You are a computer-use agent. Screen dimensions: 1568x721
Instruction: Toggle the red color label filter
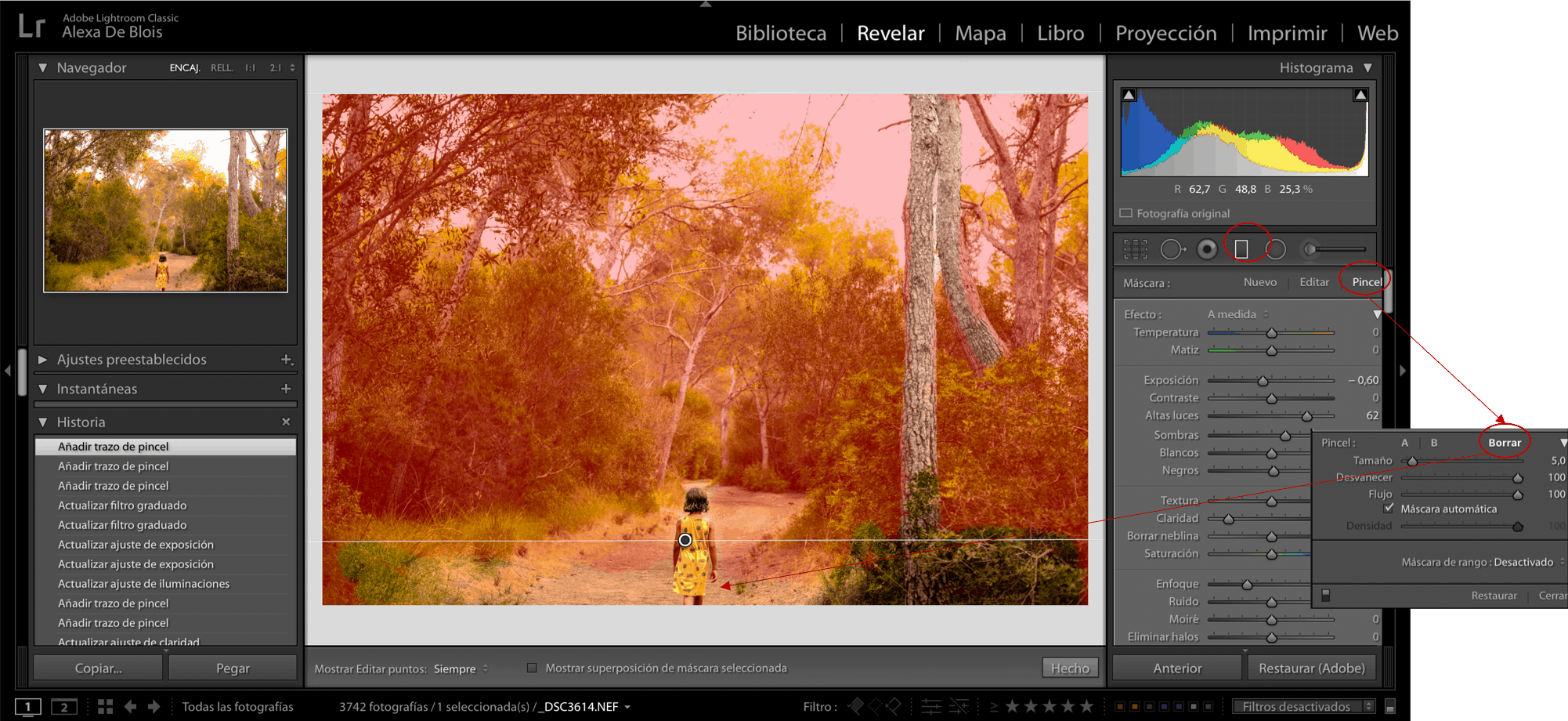click(x=1119, y=707)
